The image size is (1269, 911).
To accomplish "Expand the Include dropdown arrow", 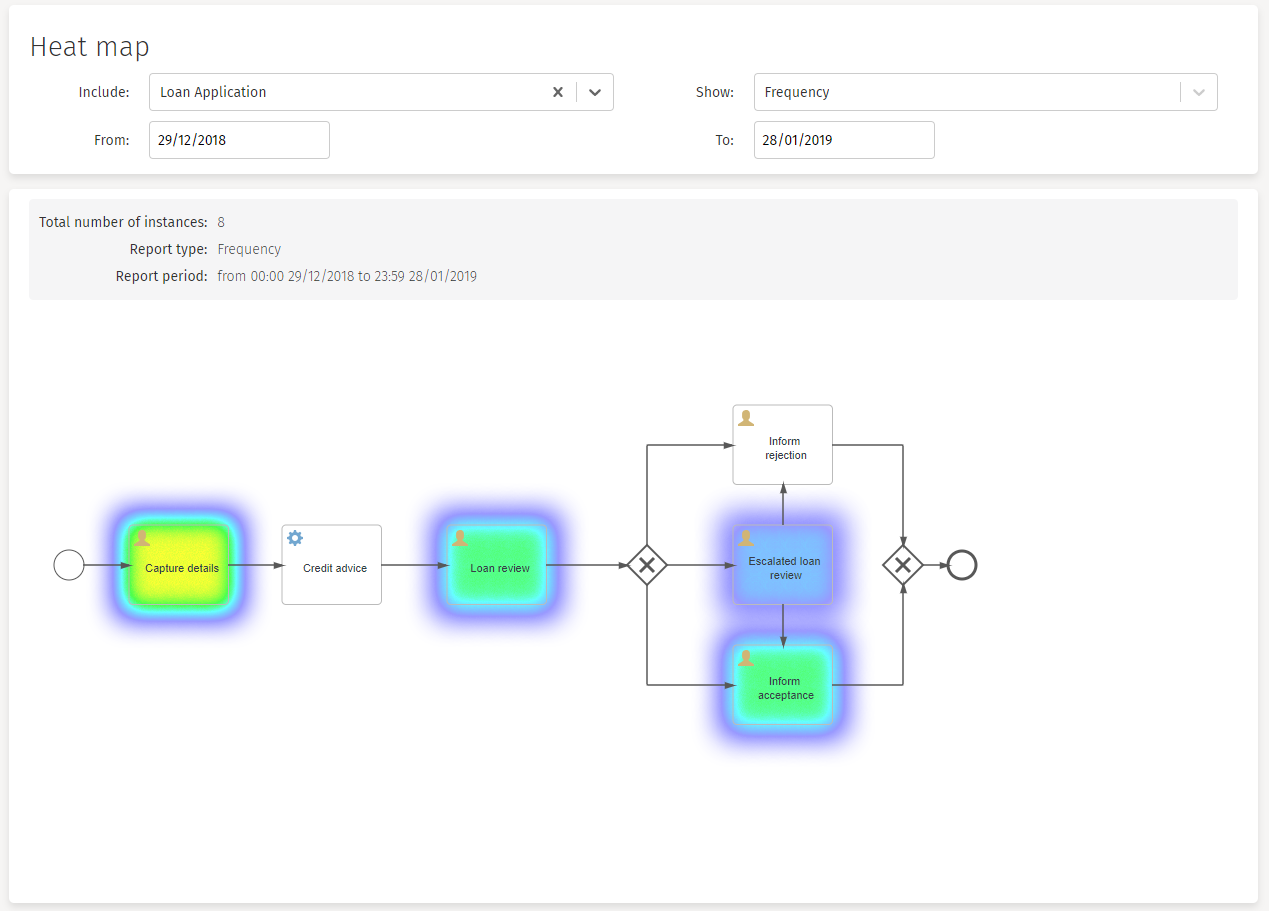I will pyautogui.click(x=595, y=92).
